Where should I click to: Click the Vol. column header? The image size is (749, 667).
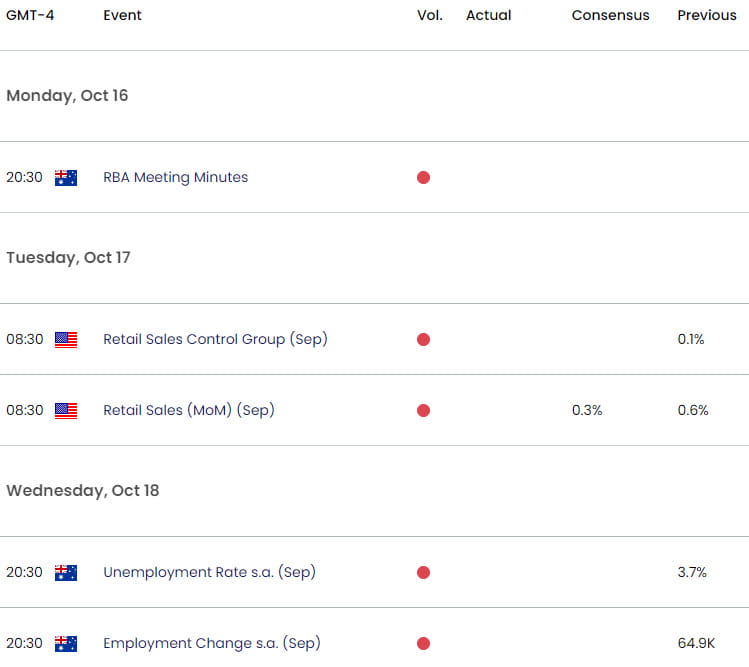coord(430,15)
